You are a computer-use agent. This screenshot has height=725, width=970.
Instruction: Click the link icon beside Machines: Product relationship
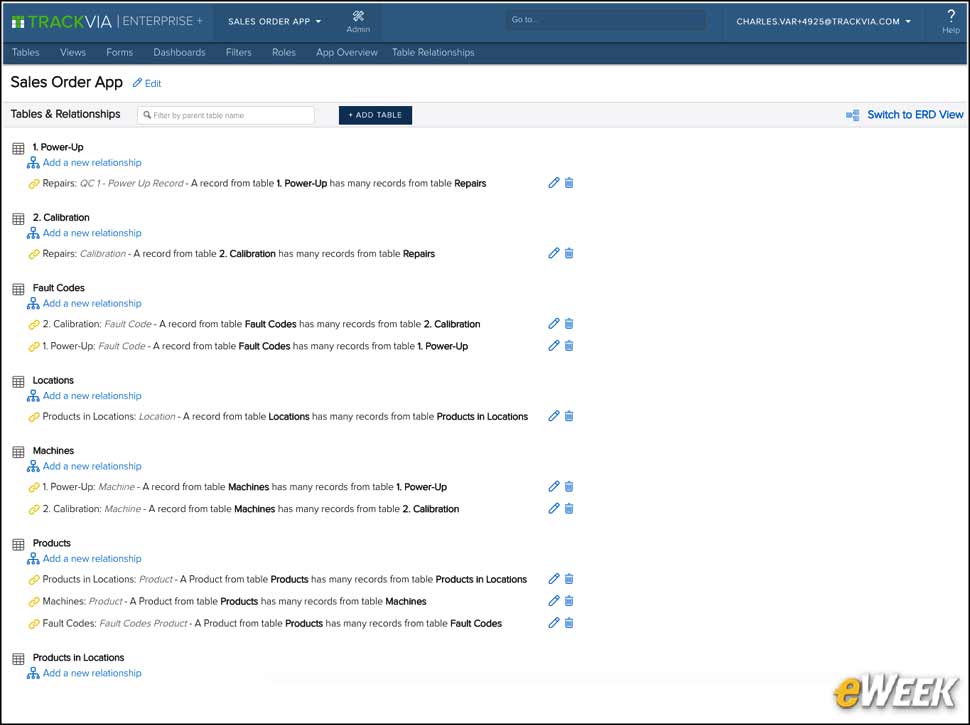coord(34,602)
